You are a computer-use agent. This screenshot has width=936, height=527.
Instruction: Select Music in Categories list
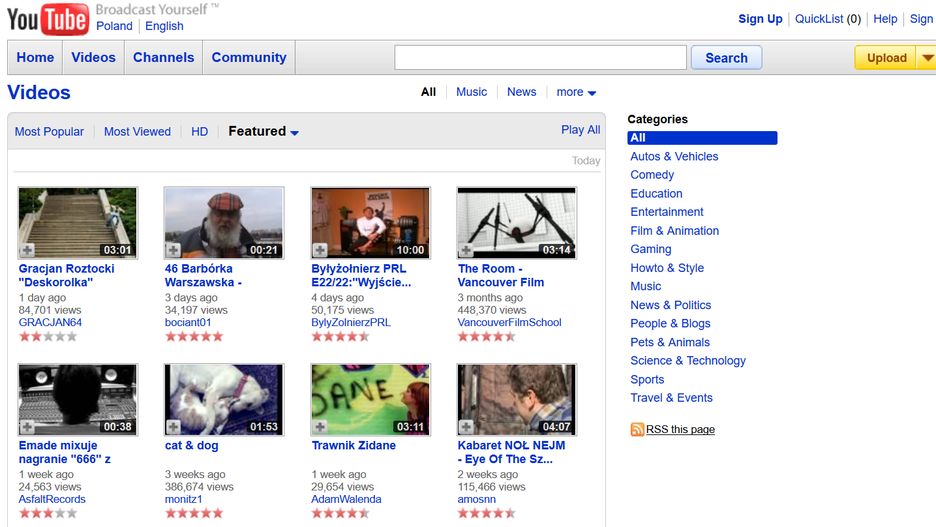point(645,286)
